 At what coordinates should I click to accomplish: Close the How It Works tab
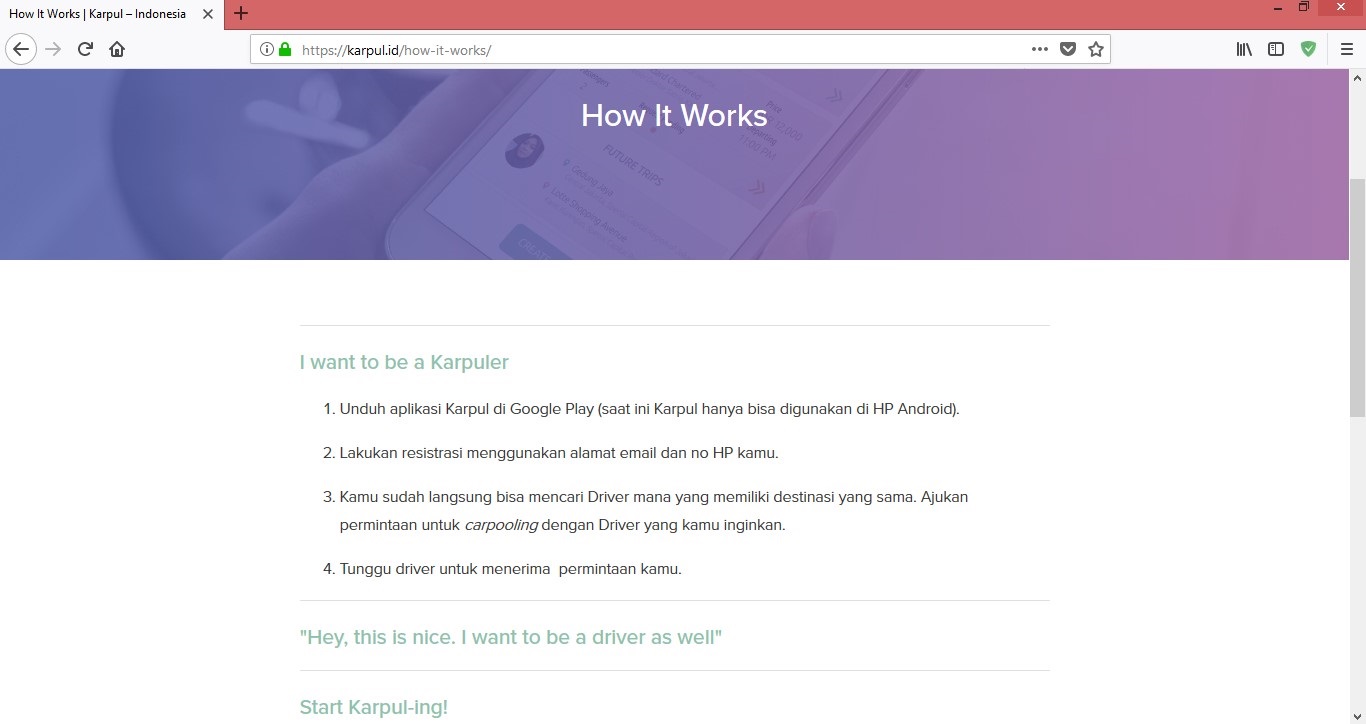208,14
